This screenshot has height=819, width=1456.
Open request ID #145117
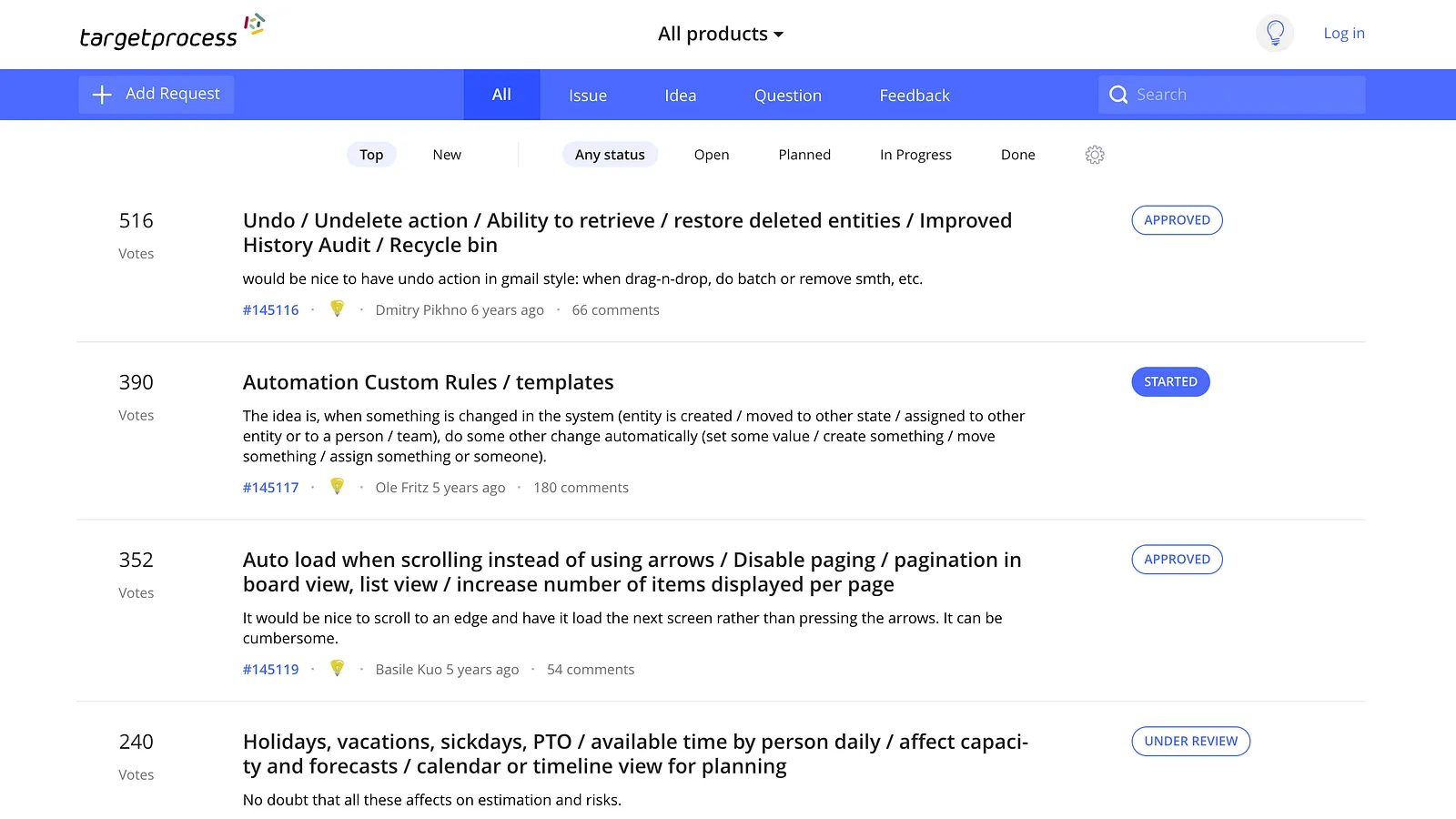pos(270,488)
